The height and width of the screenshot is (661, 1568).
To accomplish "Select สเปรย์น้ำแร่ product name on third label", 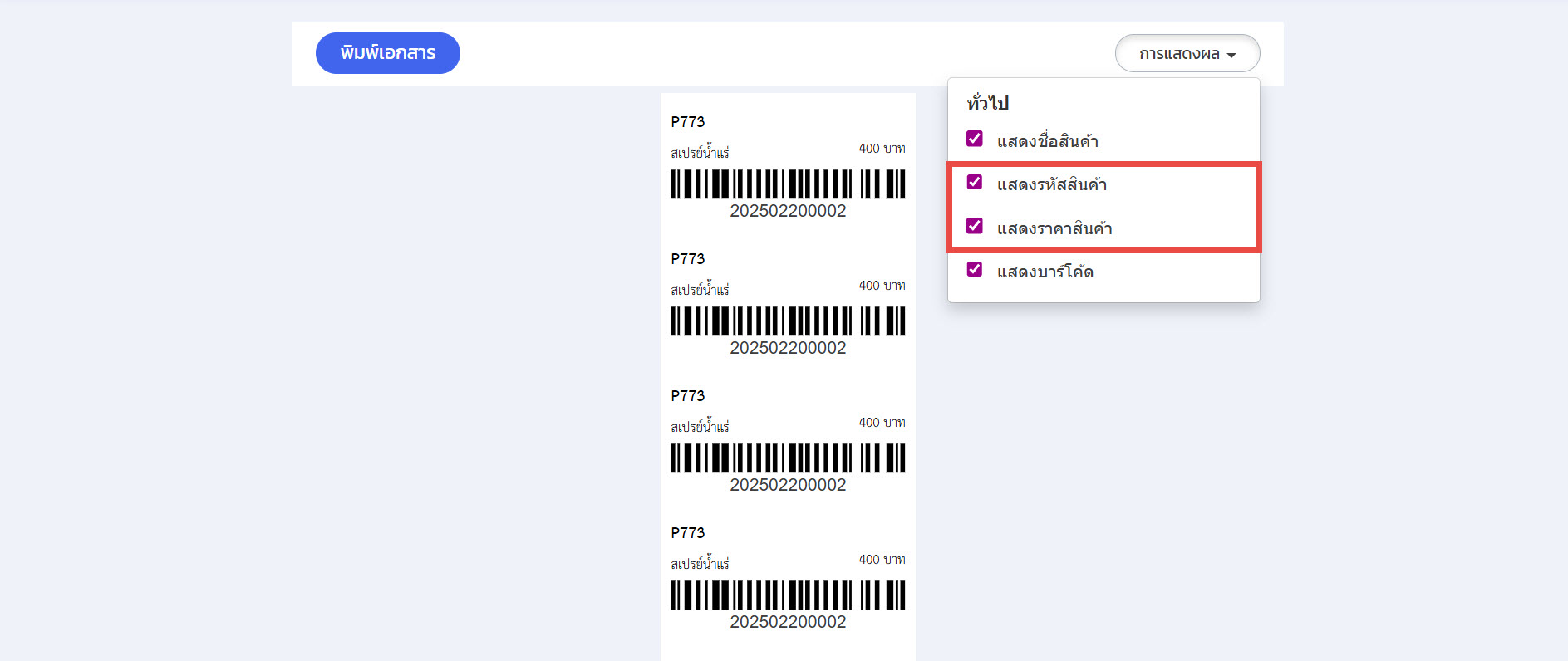I will (700, 427).
